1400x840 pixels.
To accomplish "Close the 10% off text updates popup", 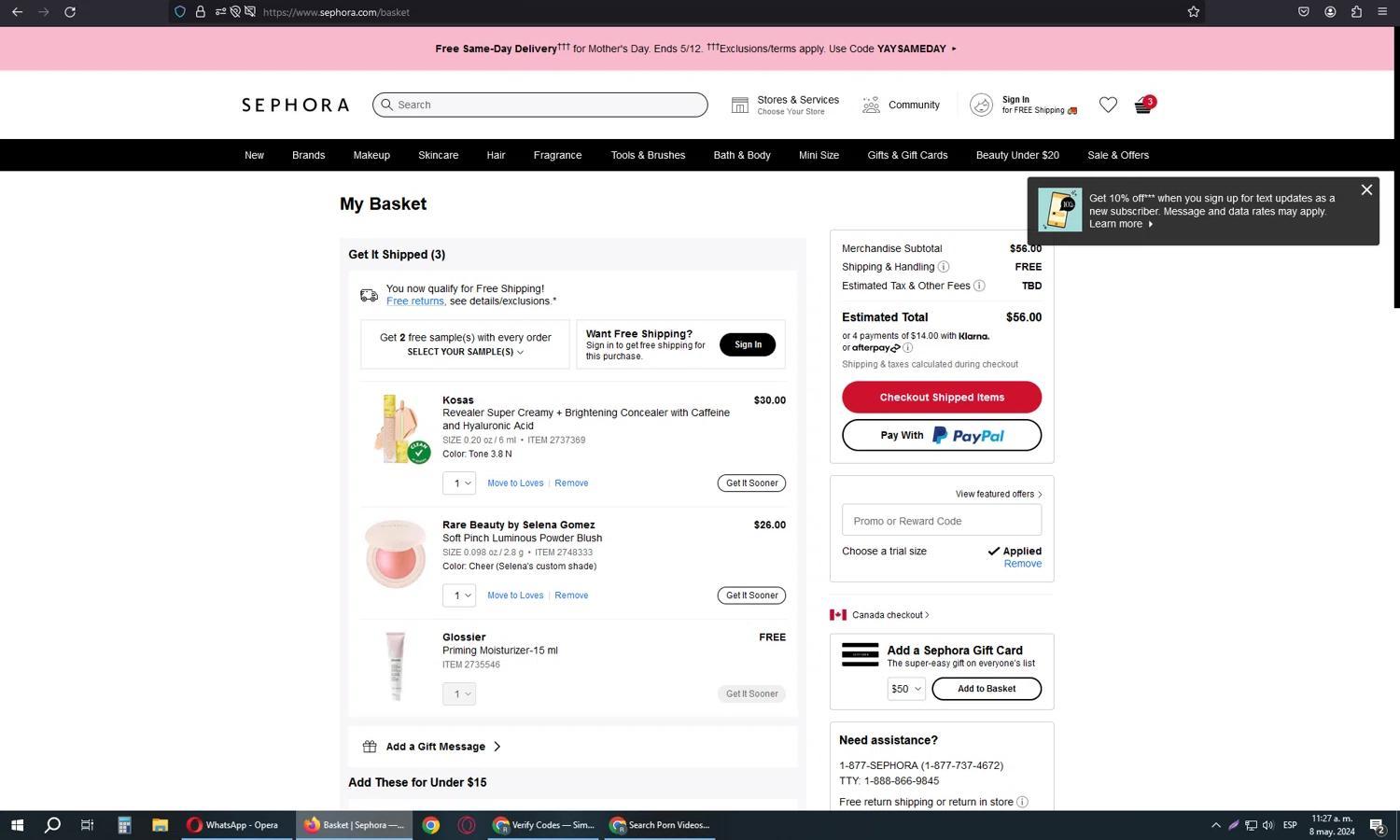I will [x=1366, y=190].
